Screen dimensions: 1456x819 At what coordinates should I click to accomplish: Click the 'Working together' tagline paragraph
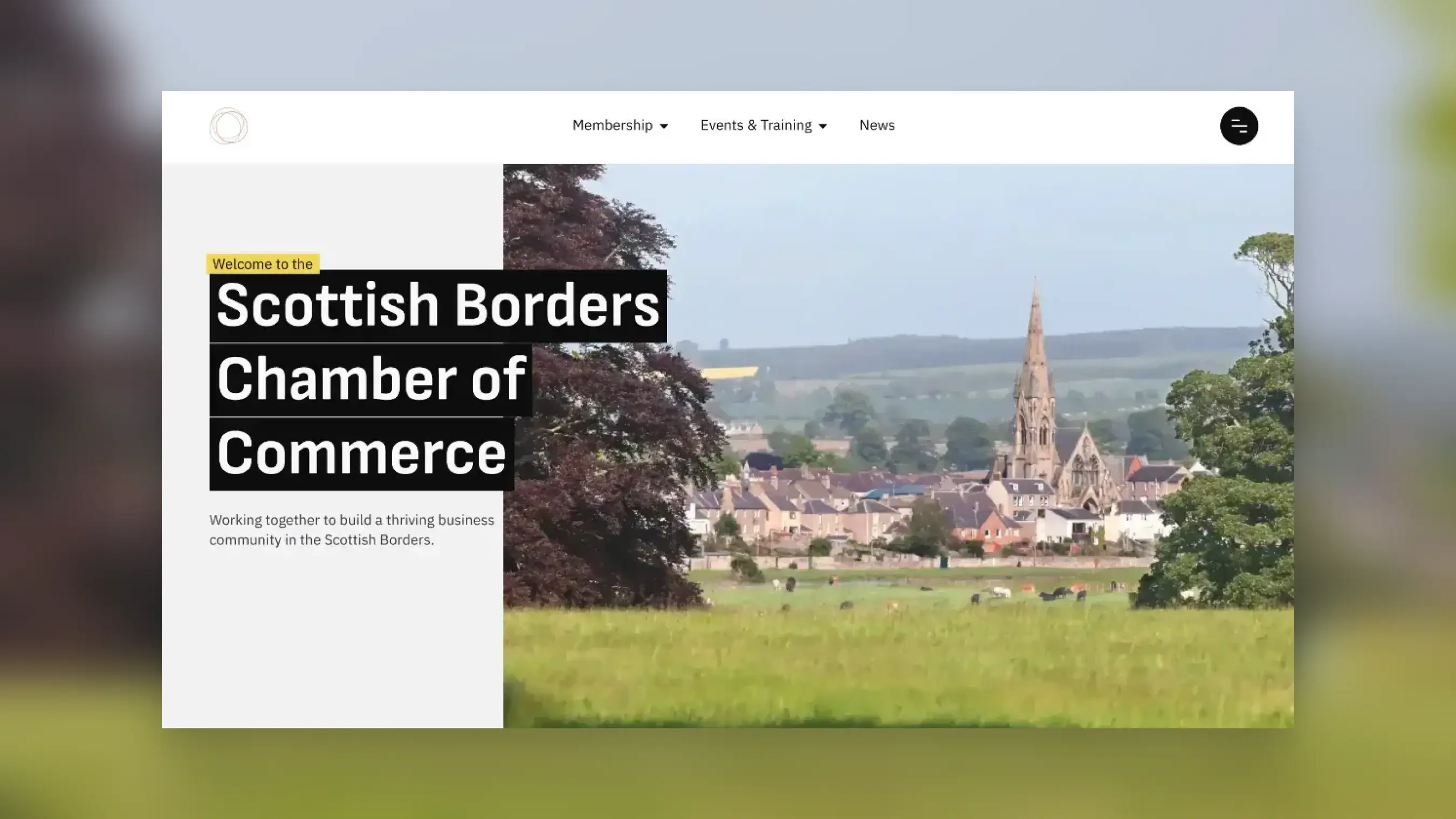click(352, 529)
